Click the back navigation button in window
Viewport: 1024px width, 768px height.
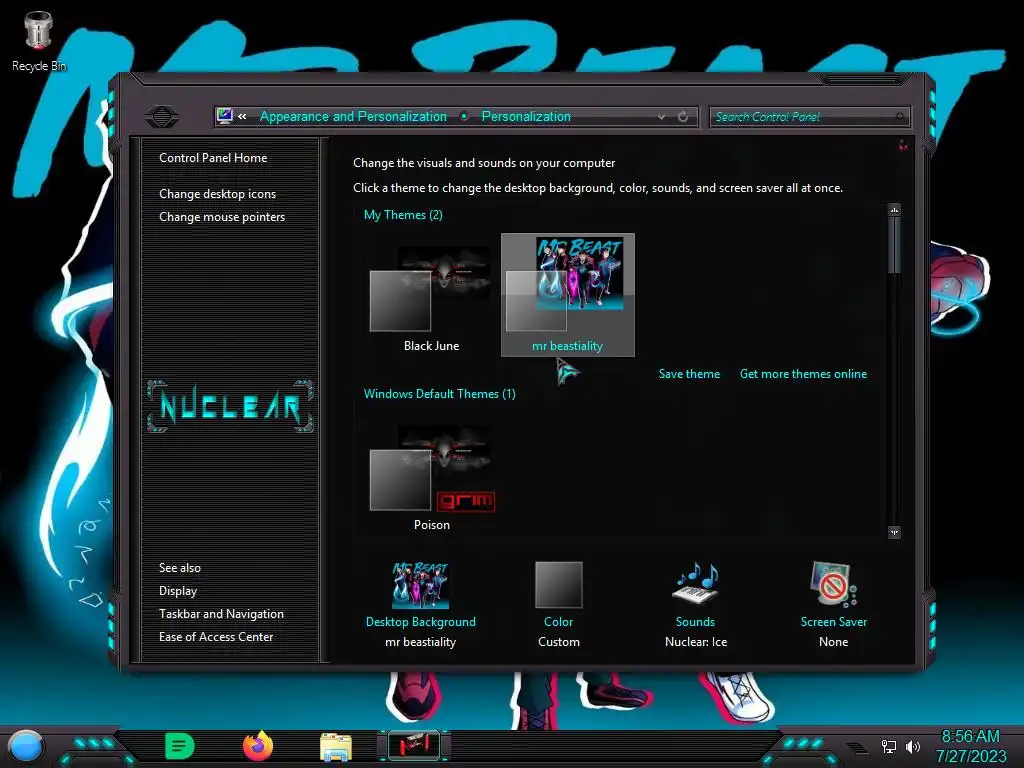point(161,117)
